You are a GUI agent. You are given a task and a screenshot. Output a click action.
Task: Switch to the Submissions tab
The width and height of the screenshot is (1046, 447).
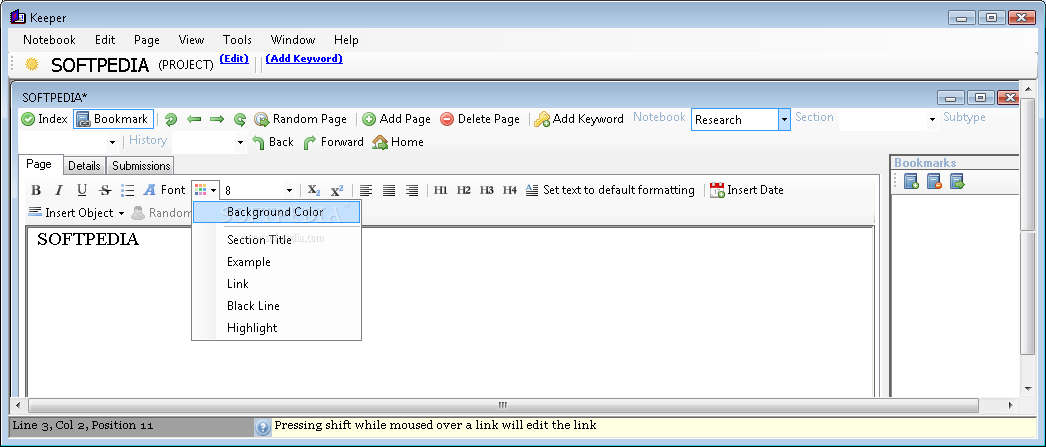pyautogui.click(x=141, y=165)
